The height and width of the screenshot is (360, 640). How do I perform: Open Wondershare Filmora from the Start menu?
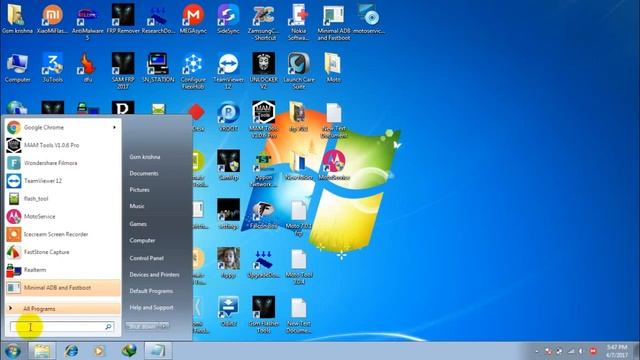tap(63, 163)
